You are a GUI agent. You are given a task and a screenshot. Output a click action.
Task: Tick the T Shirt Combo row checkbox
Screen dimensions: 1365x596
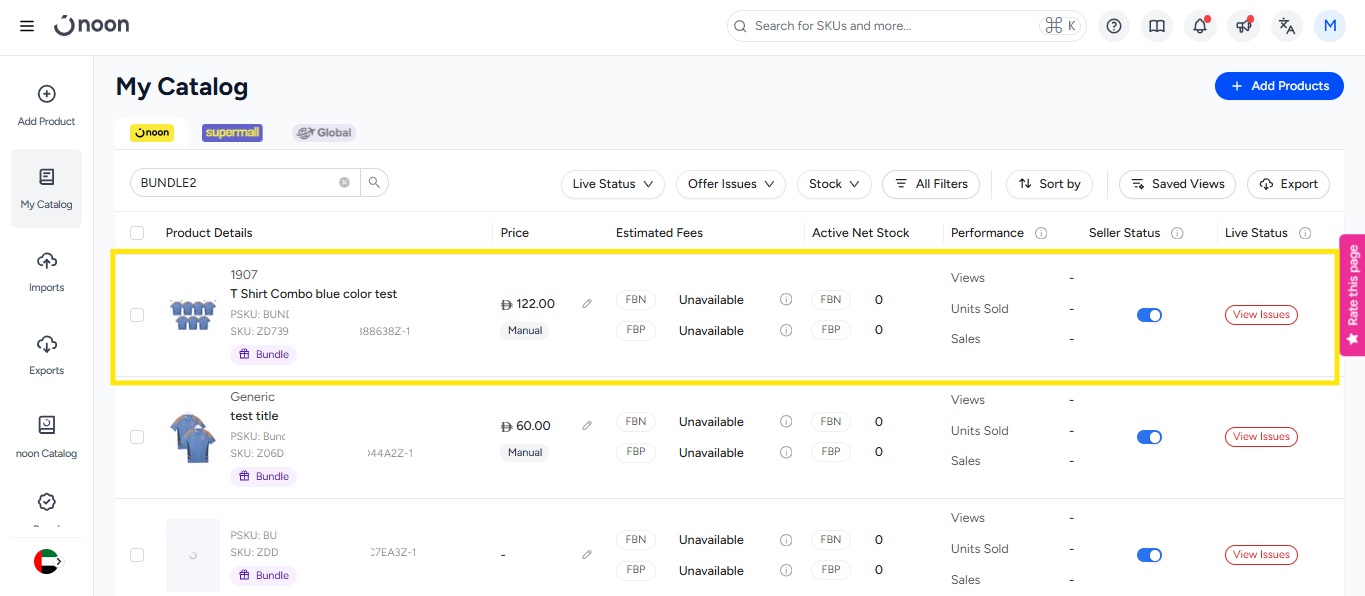point(137,315)
